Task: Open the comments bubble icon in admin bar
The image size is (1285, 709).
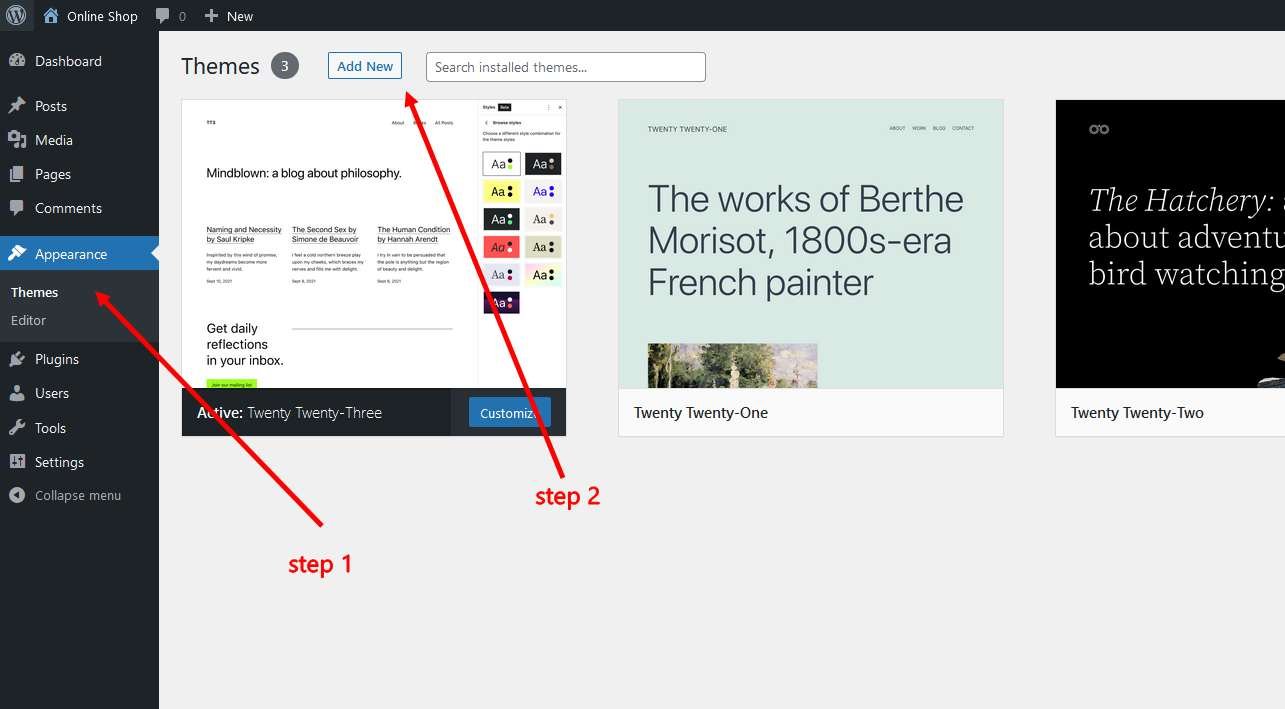Action: pyautogui.click(x=163, y=16)
